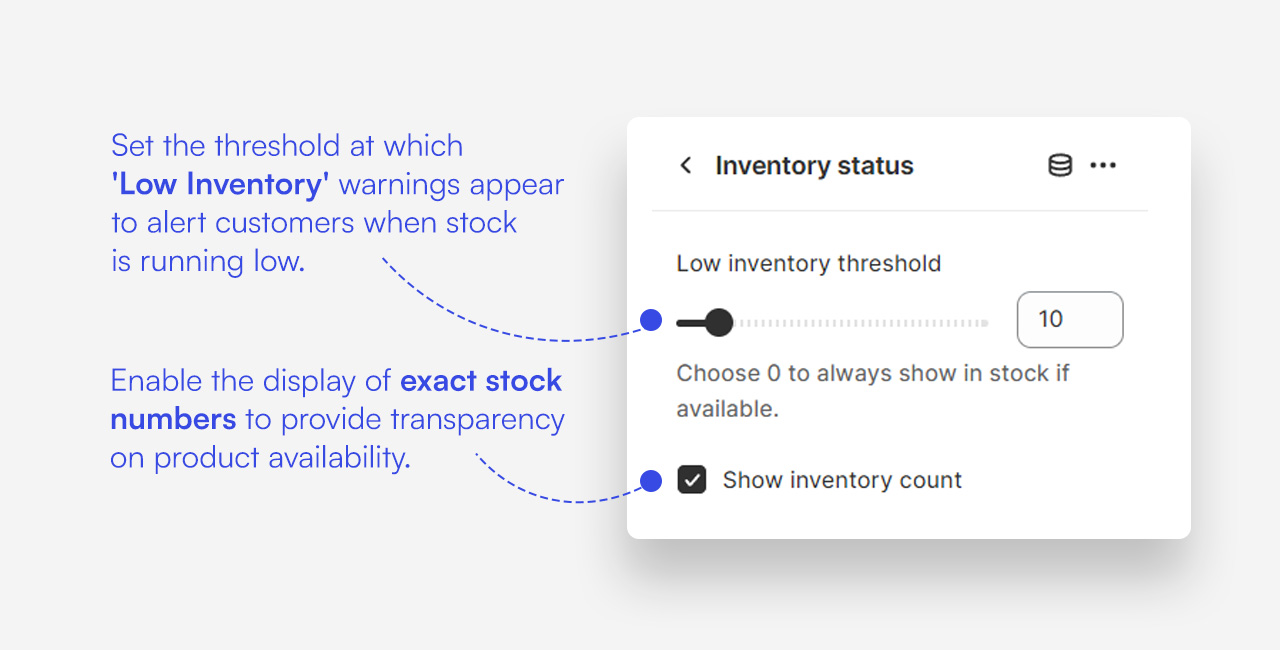Click the bold 'Low Inventory' annotation text
This screenshot has height=650, width=1280.
pyautogui.click(x=219, y=184)
